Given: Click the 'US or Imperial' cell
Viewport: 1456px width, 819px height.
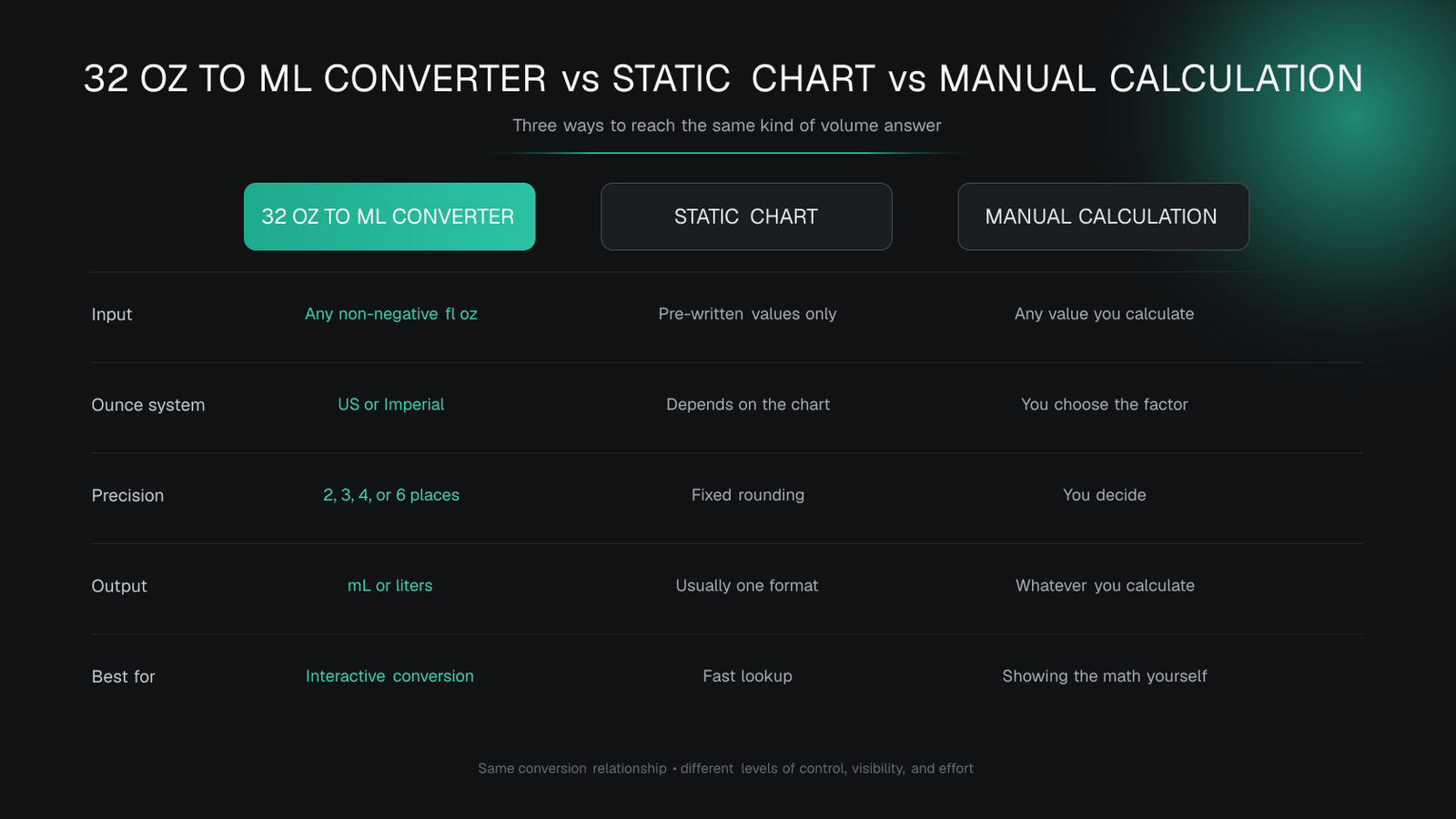Looking at the screenshot, I should pos(391,404).
